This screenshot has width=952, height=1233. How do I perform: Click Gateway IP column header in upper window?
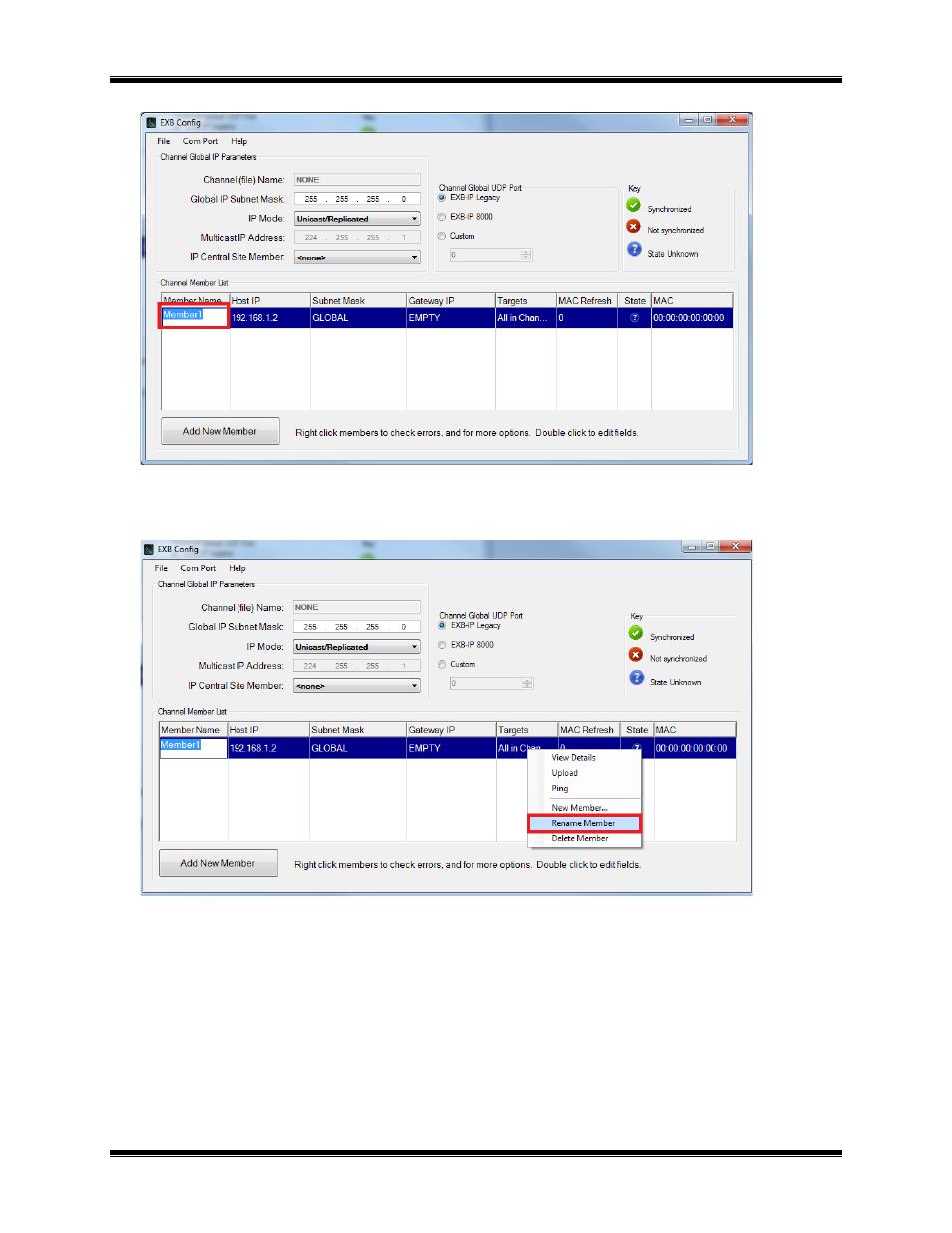451,301
